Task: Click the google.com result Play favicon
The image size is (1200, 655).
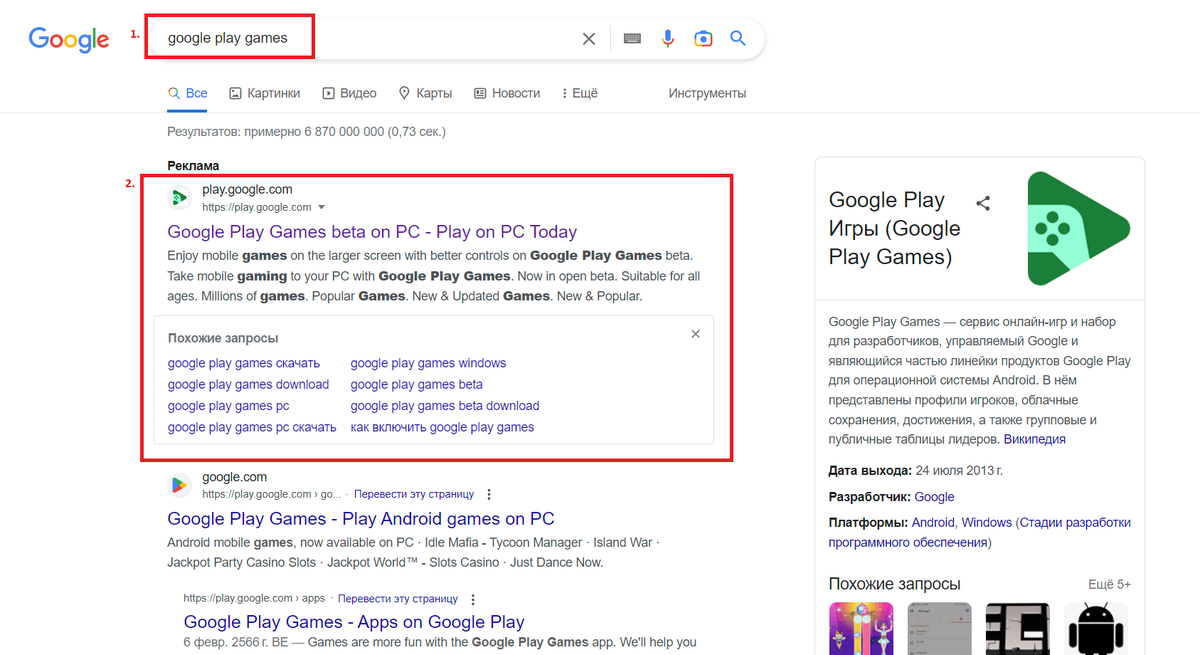Action: [179, 485]
